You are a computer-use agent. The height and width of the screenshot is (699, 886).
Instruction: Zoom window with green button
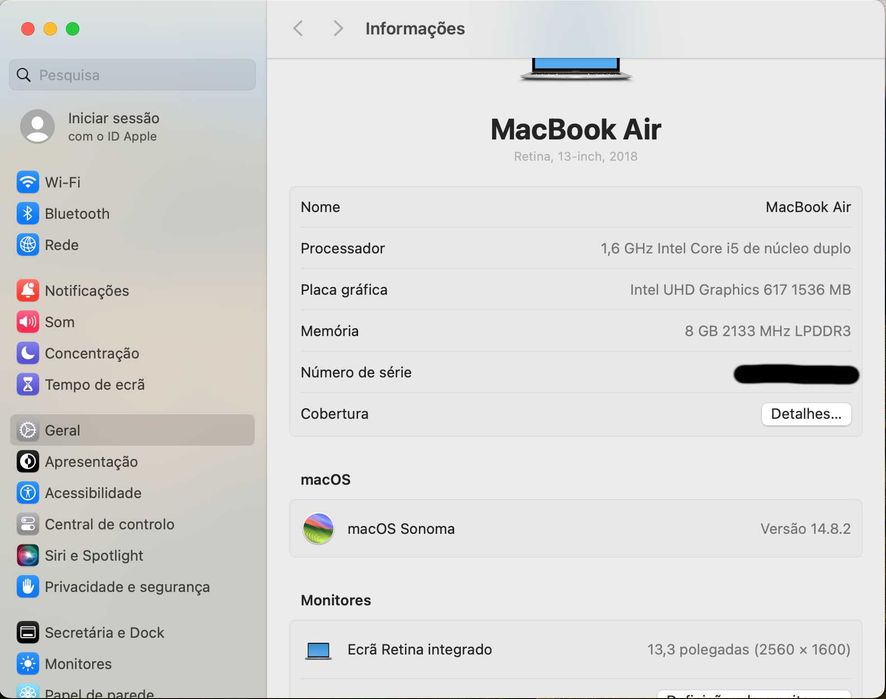point(72,28)
